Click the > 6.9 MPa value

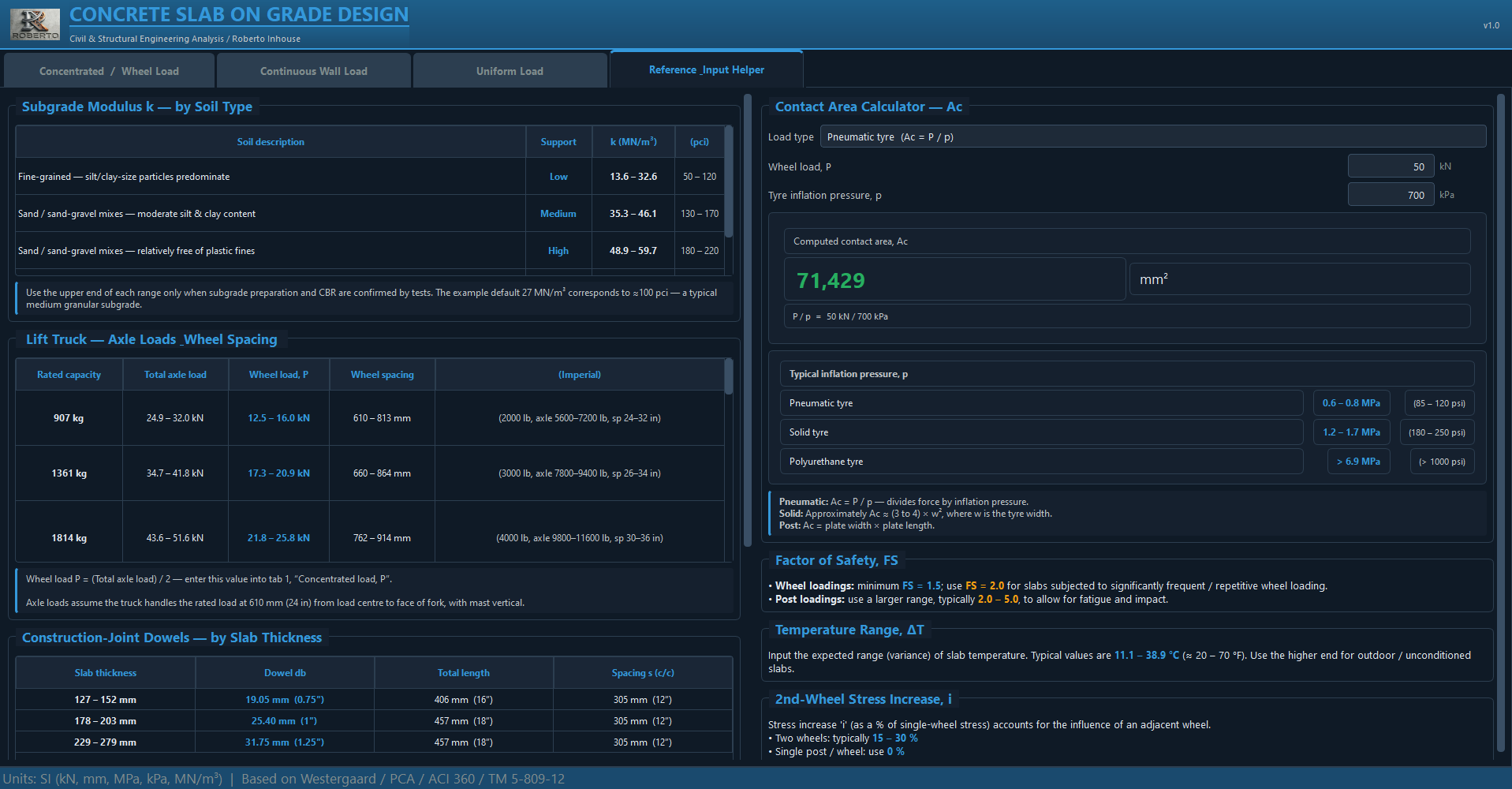[x=1358, y=462]
